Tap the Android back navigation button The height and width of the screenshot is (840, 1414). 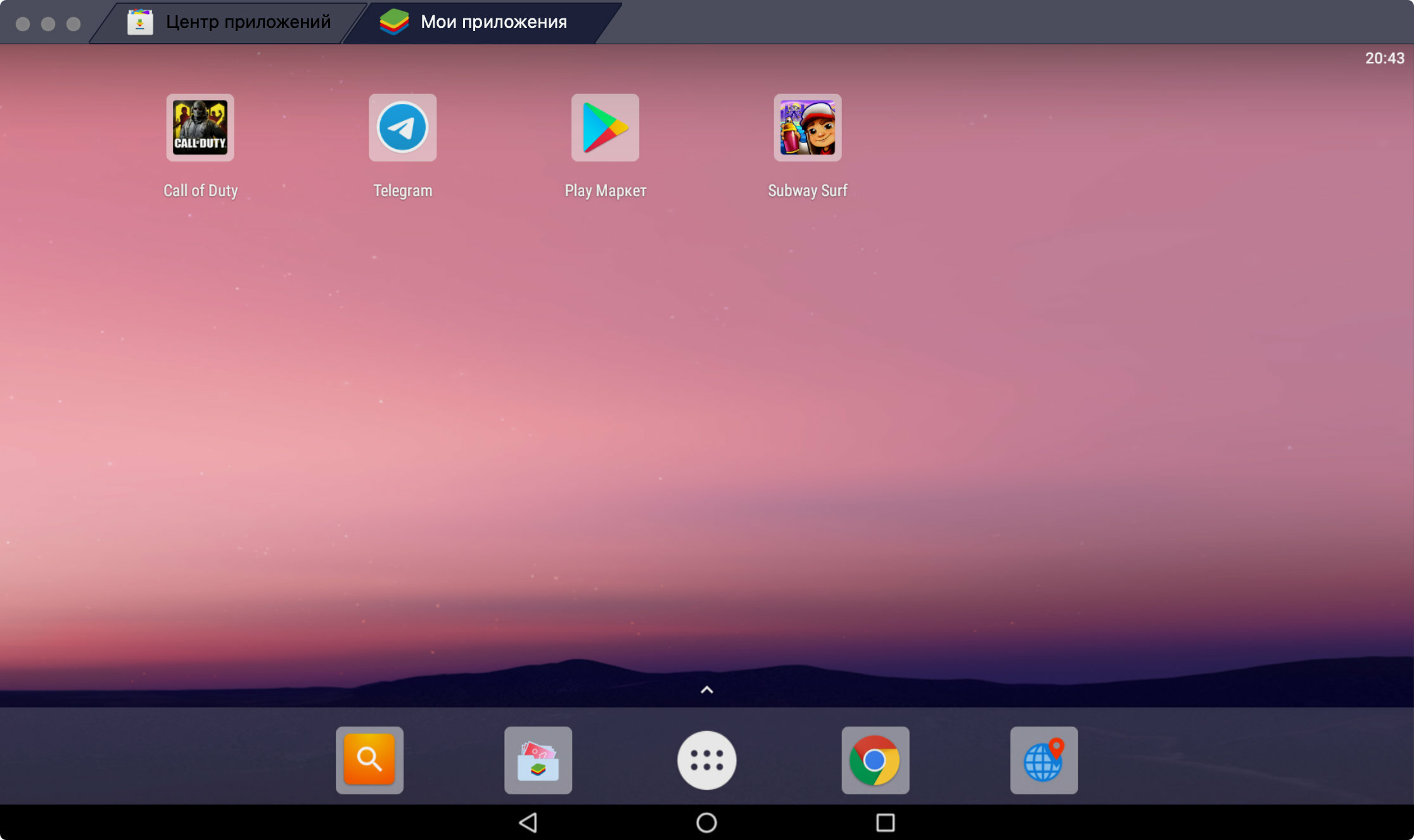pyautogui.click(x=528, y=822)
